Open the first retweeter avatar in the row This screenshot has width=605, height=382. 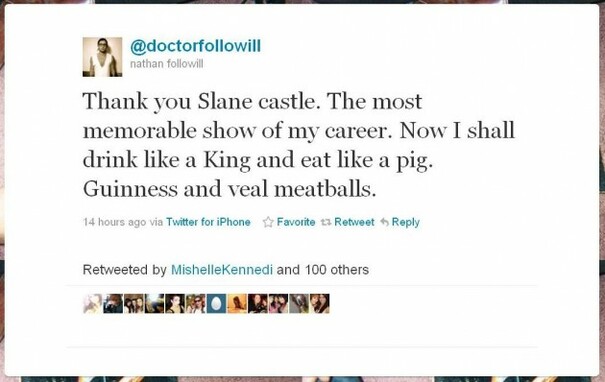point(93,303)
